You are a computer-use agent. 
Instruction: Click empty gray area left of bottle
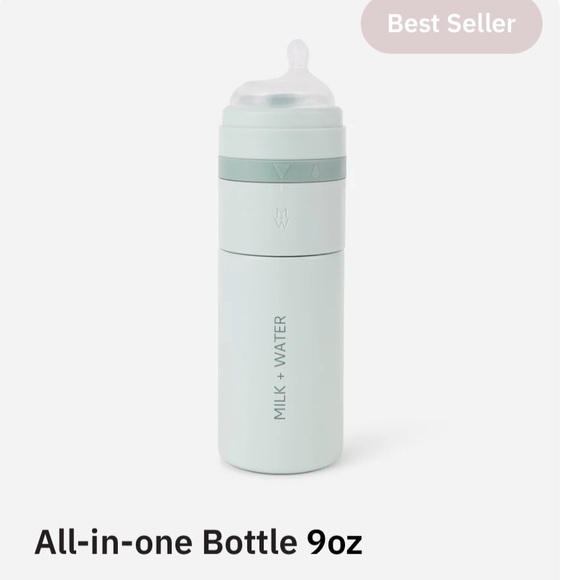(107, 259)
